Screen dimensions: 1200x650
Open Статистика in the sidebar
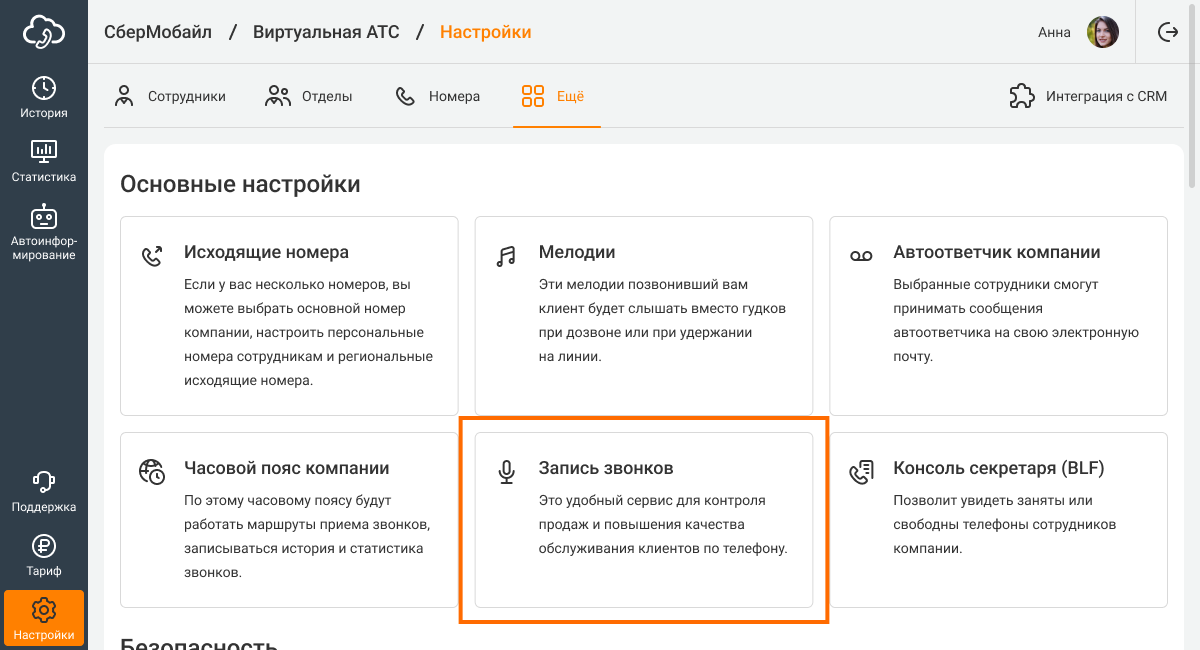click(x=44, y=161)
